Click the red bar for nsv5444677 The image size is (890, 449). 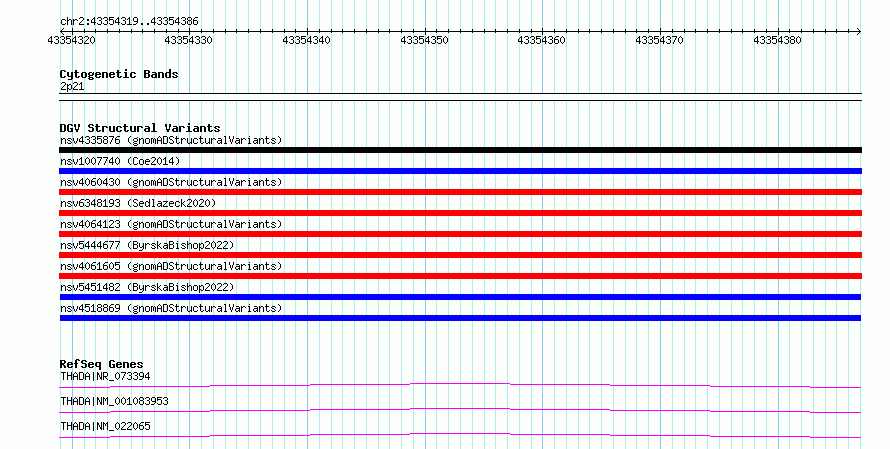(x=460, y=255)
